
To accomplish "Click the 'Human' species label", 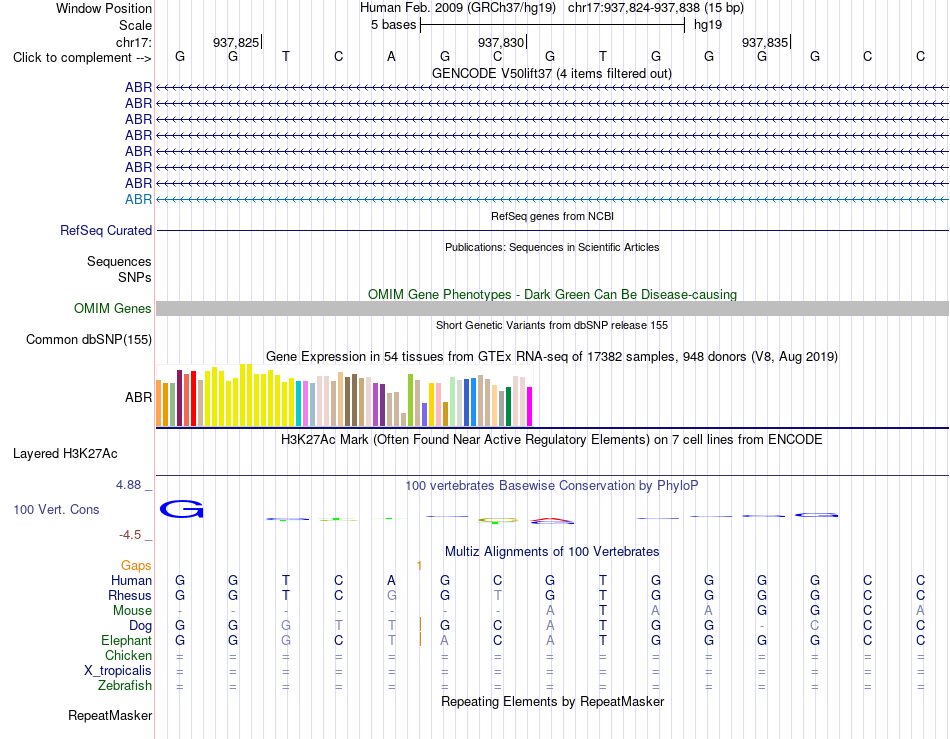I will click(131, 580).
